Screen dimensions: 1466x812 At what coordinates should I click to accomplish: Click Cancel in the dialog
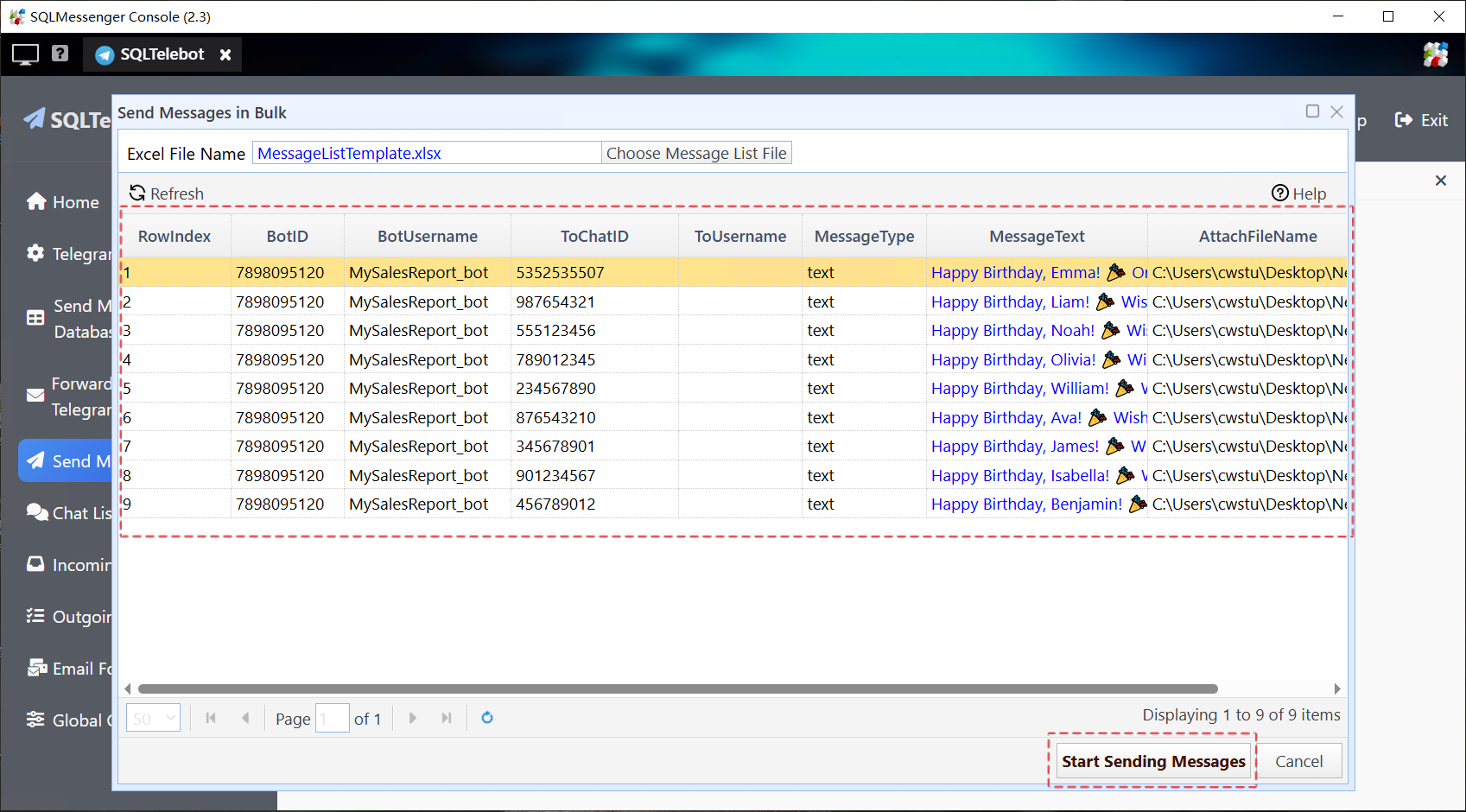coord(1298,761)
